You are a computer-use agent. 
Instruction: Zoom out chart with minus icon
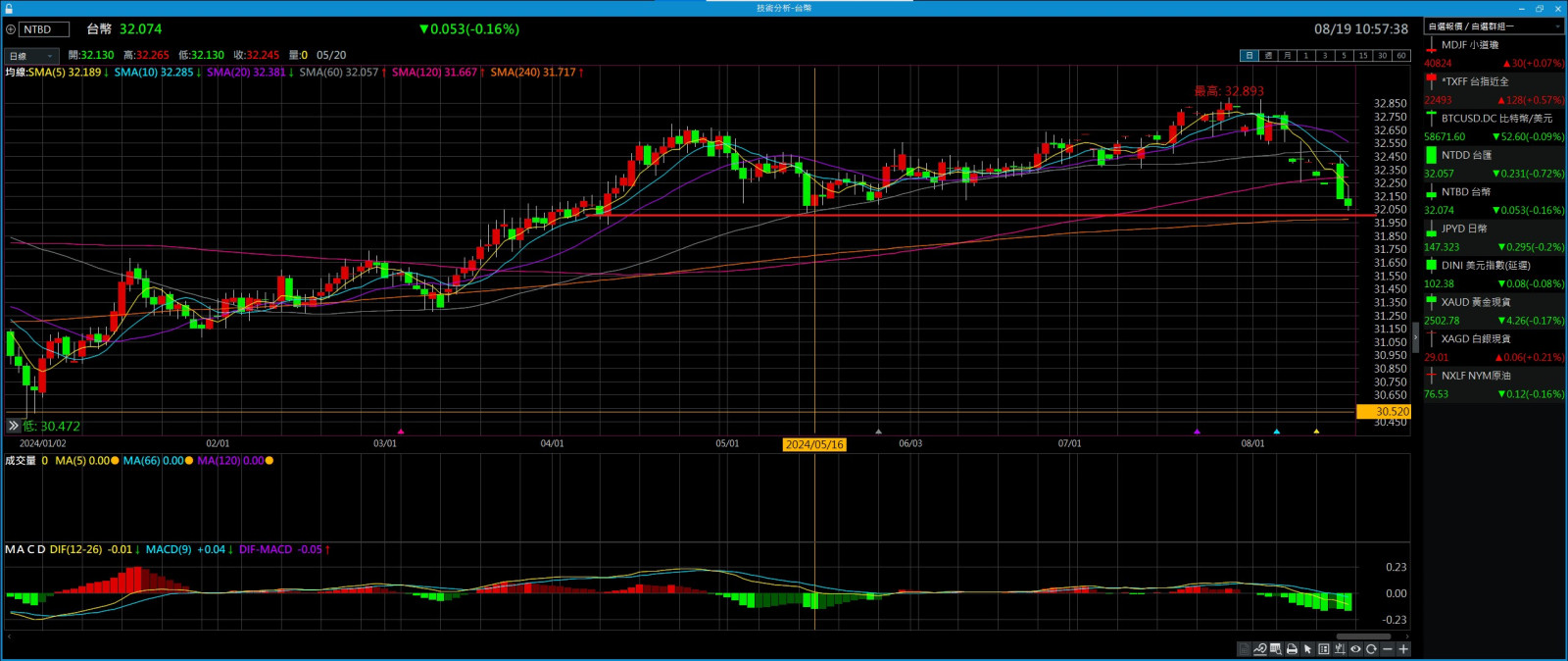(x=1388, y=649)
